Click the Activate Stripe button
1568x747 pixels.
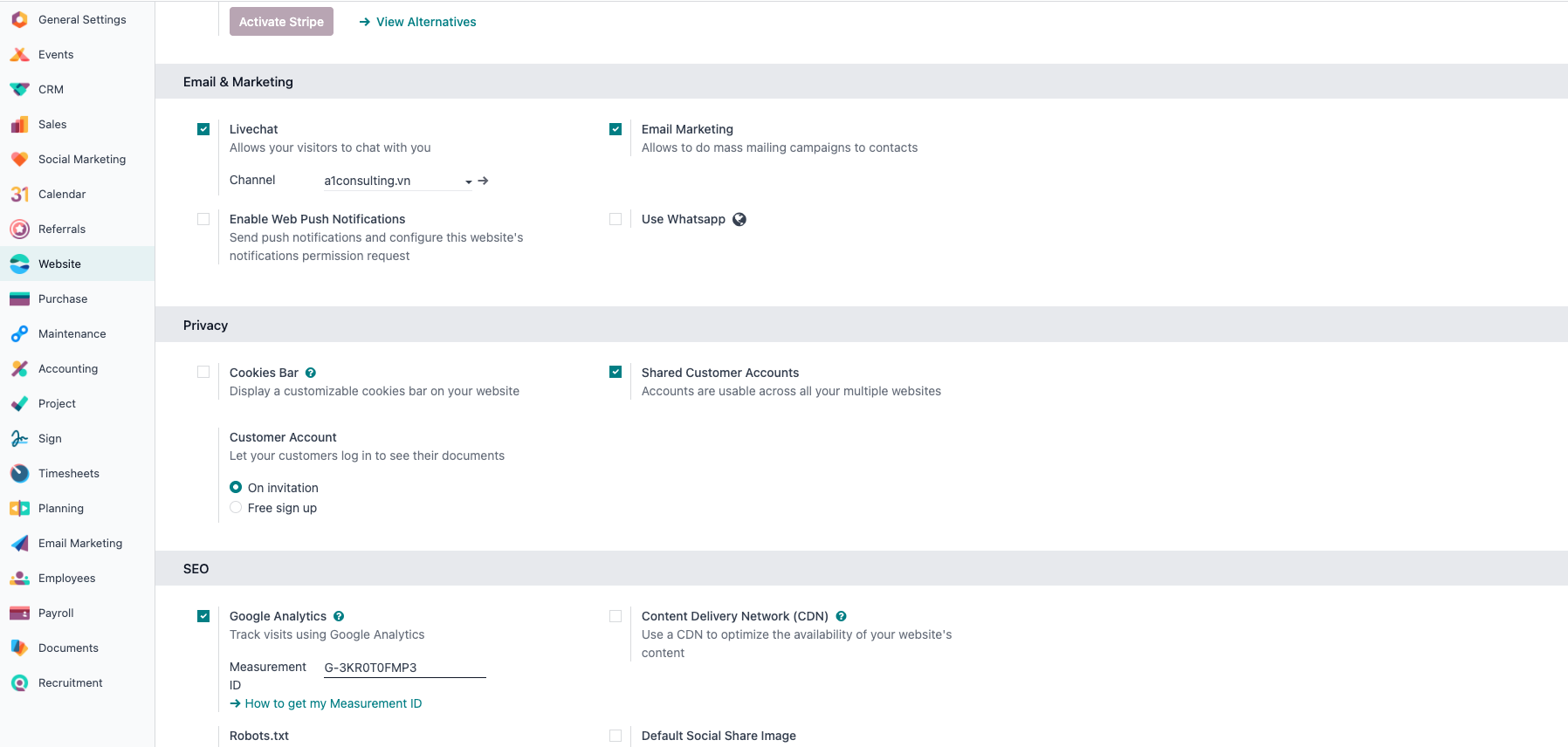click(281, 22)
